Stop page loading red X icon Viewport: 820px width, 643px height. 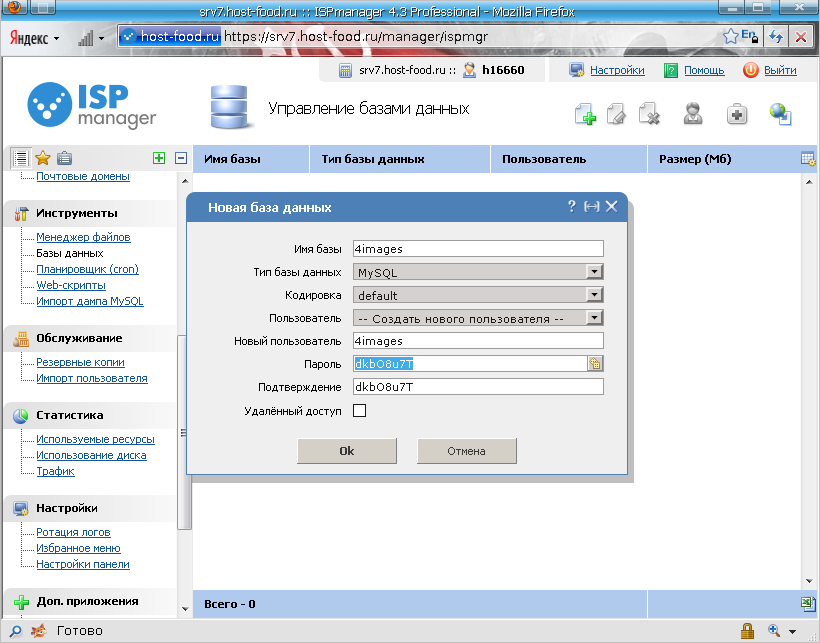(x=801, y=37)
